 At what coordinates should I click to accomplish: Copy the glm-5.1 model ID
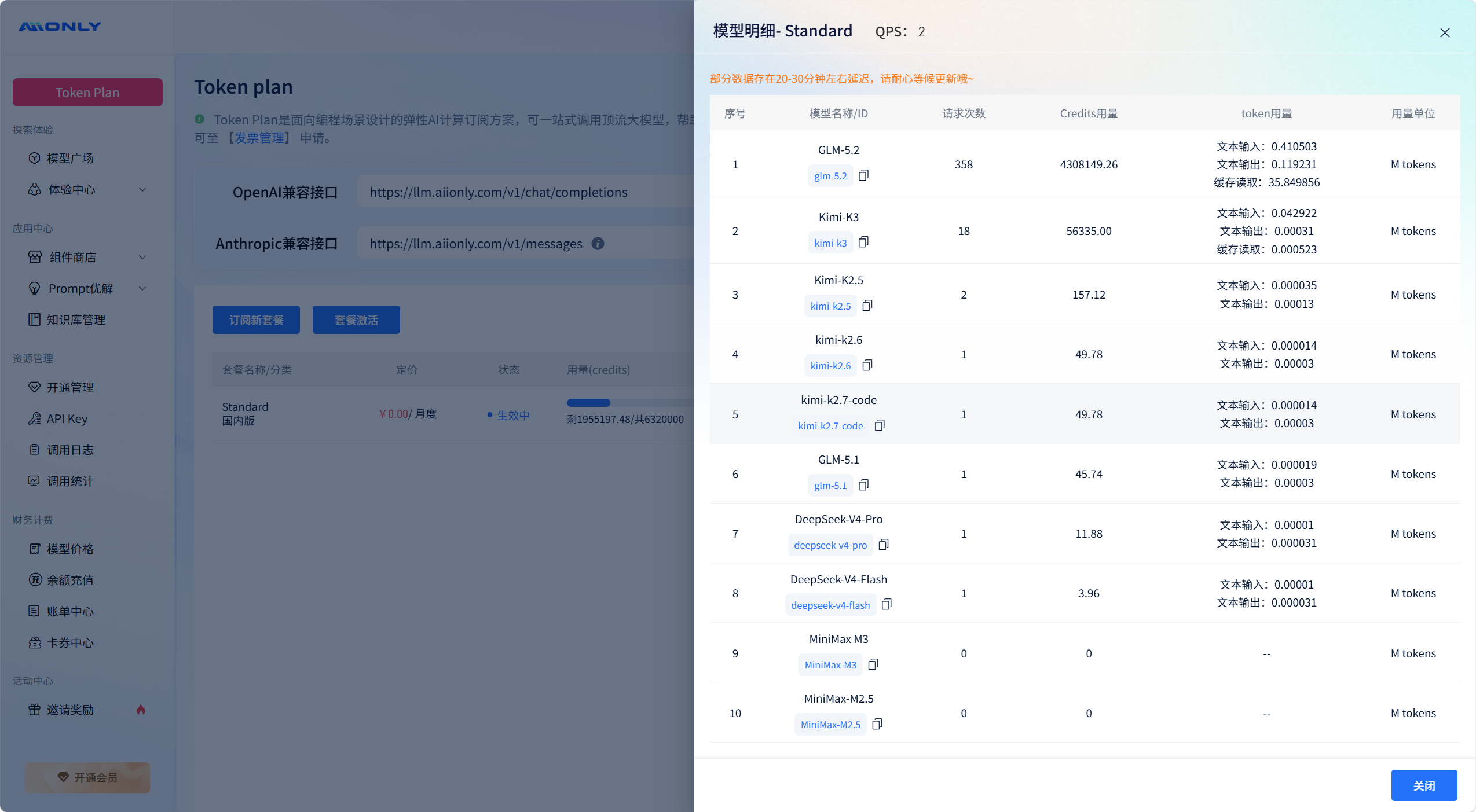pyautogui.click(x=863, y=485)
